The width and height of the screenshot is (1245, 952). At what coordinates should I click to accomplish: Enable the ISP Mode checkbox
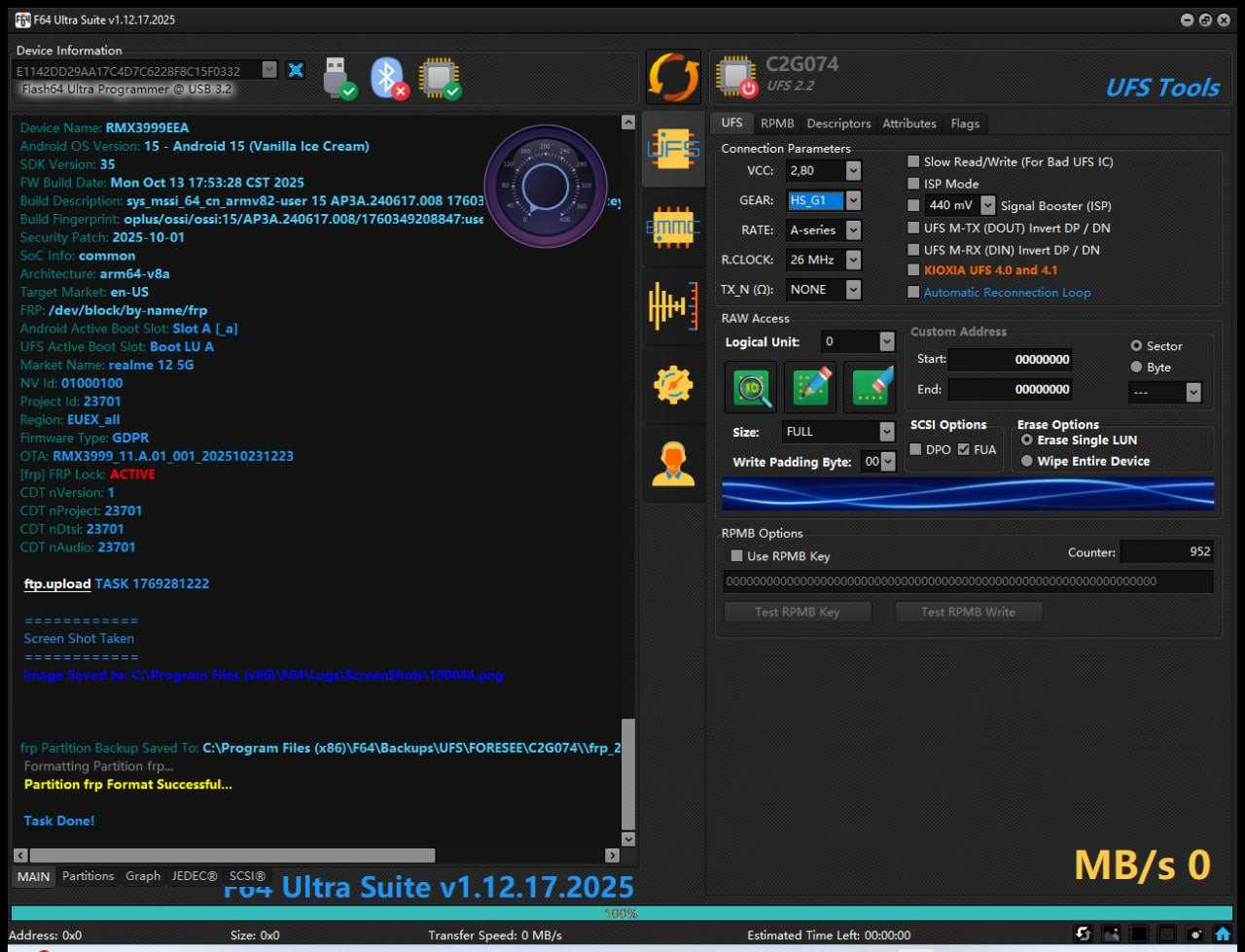(x=913, y=183)
